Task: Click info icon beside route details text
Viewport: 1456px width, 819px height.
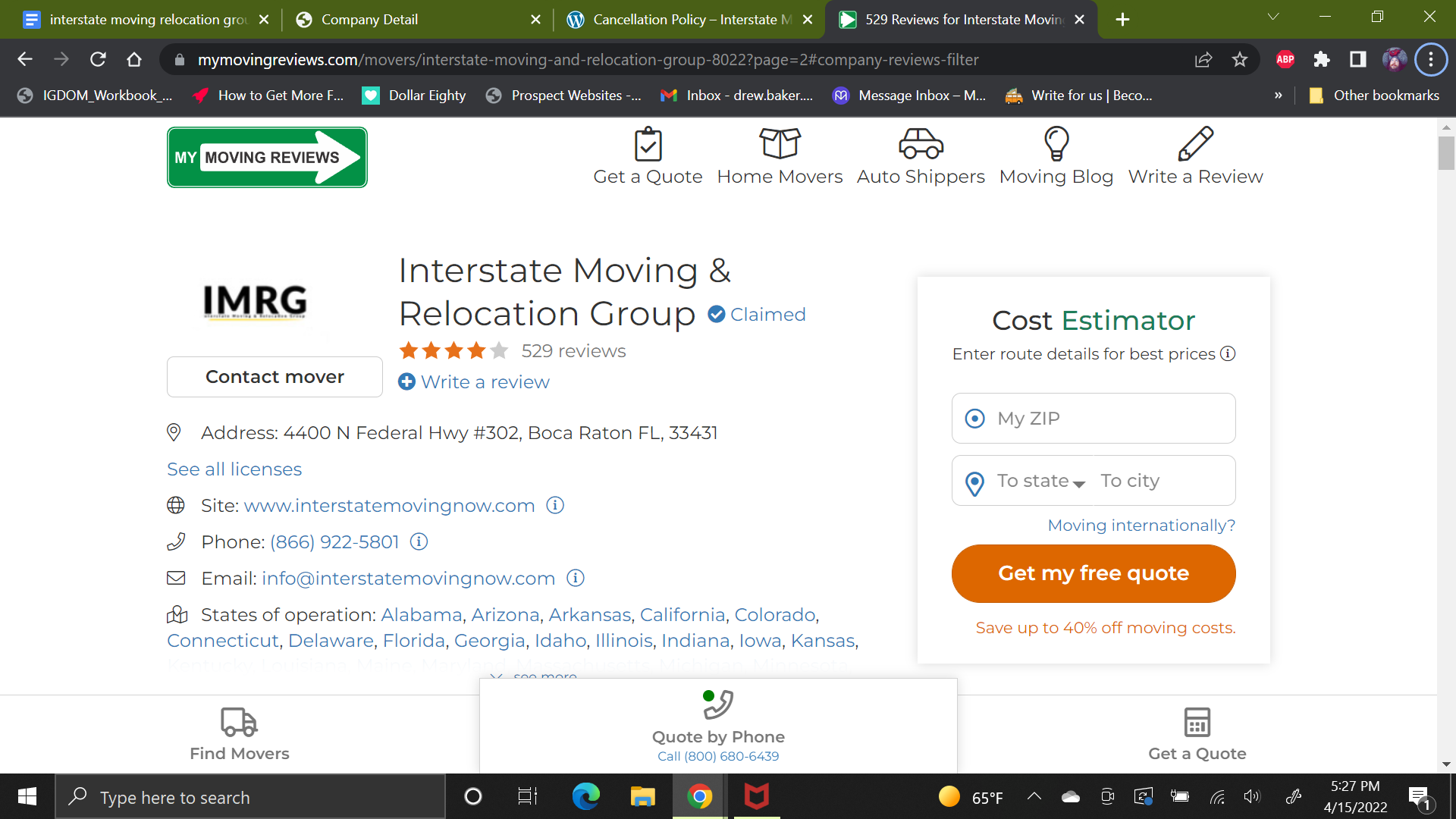Action: point(1228,353)
